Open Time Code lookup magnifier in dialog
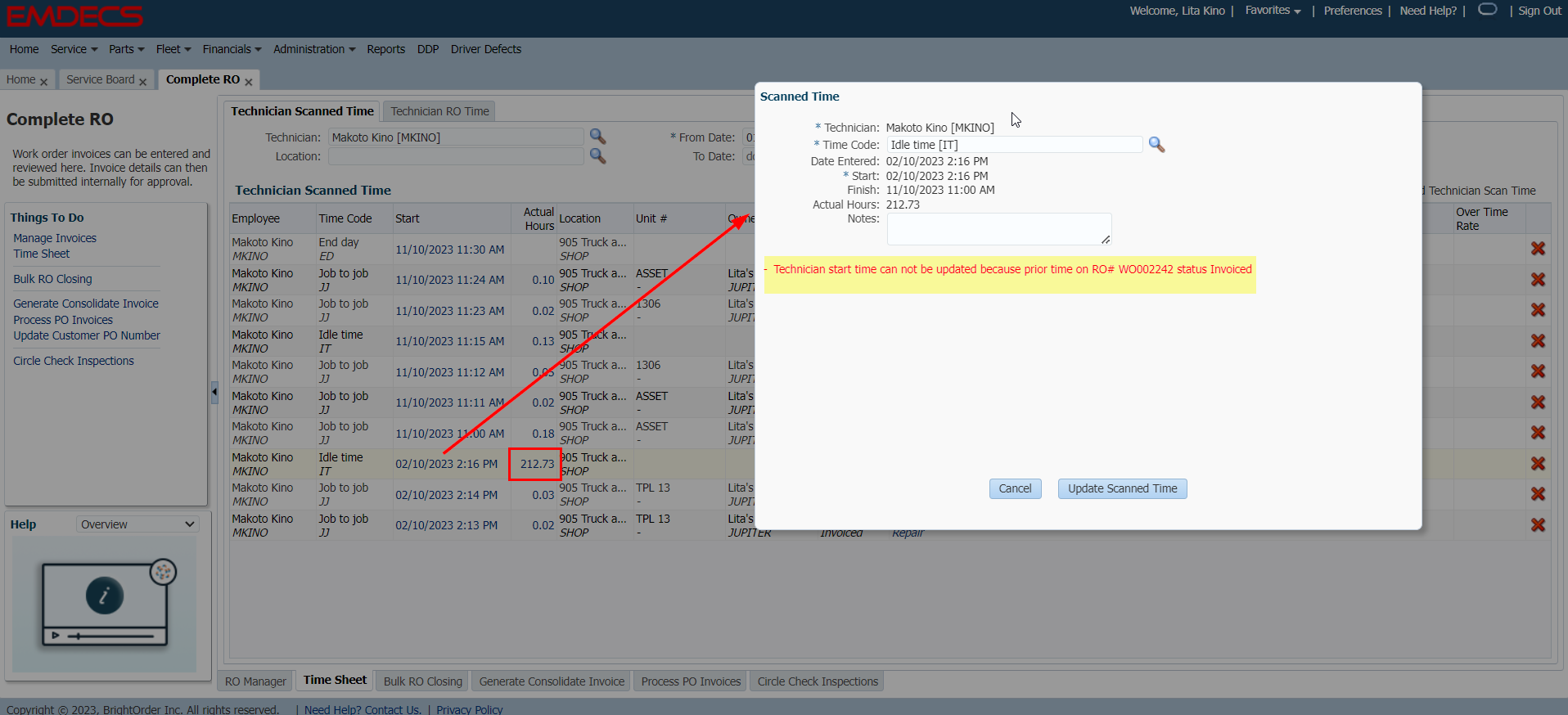This screenshot has width=1568, height=715. pos(1156,145)
